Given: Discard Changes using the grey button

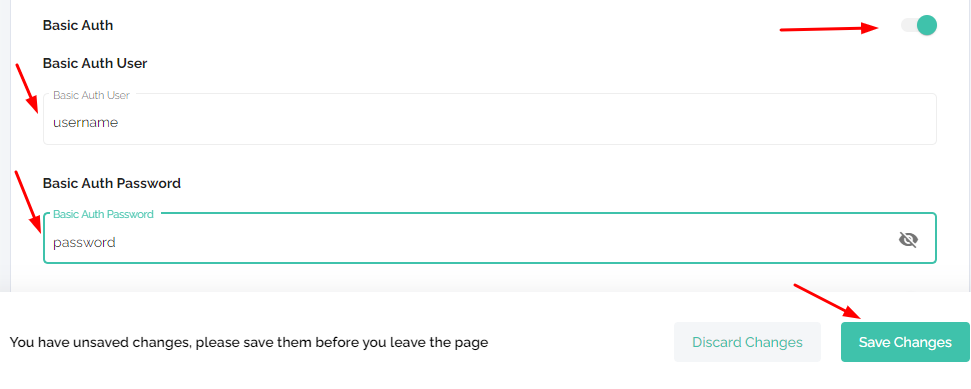Looking at the screenshot, I should tap(747, 342).
